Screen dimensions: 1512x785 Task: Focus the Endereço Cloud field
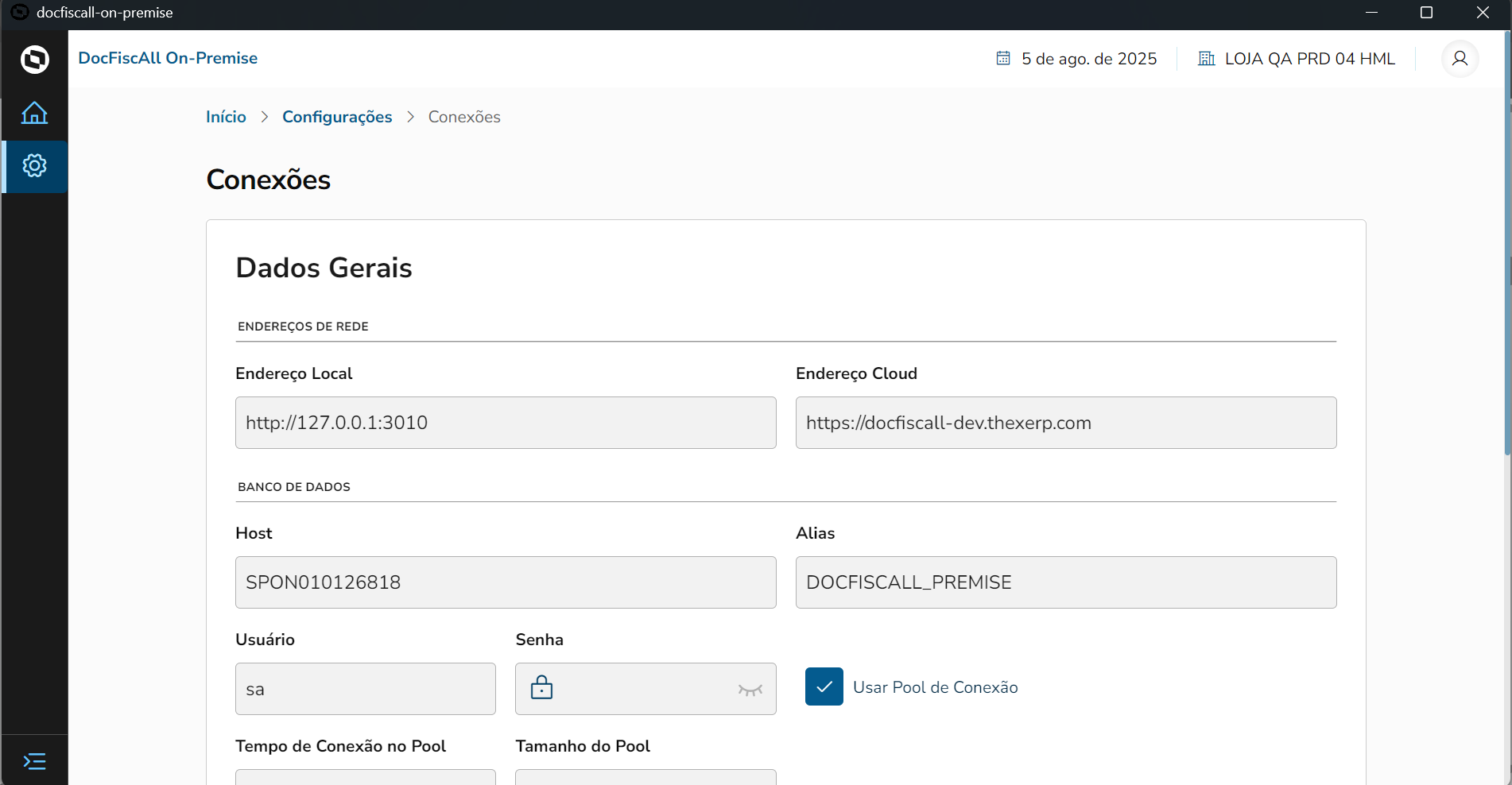click(x=1065, y=423)
